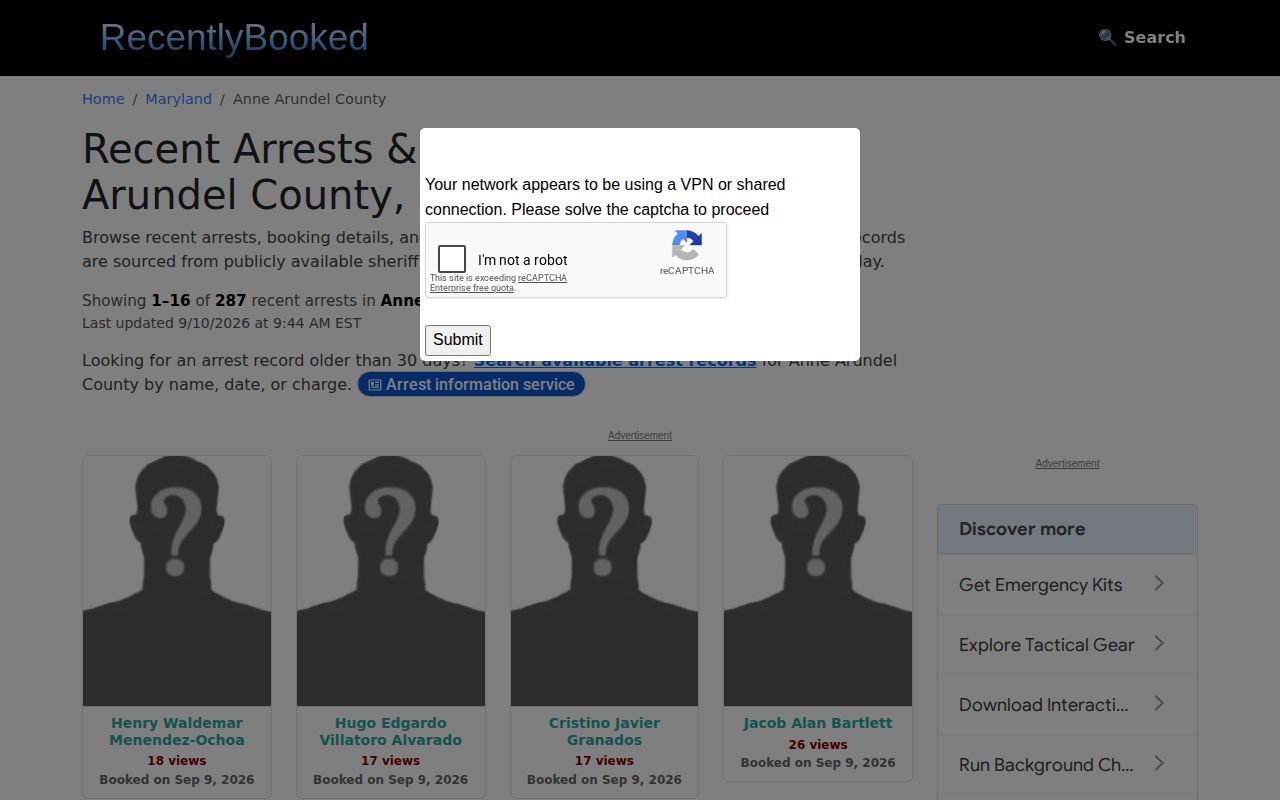Click the icon in Arrest information service badge
Viewport: 1280px width, 800px height.
pos(375,385)
